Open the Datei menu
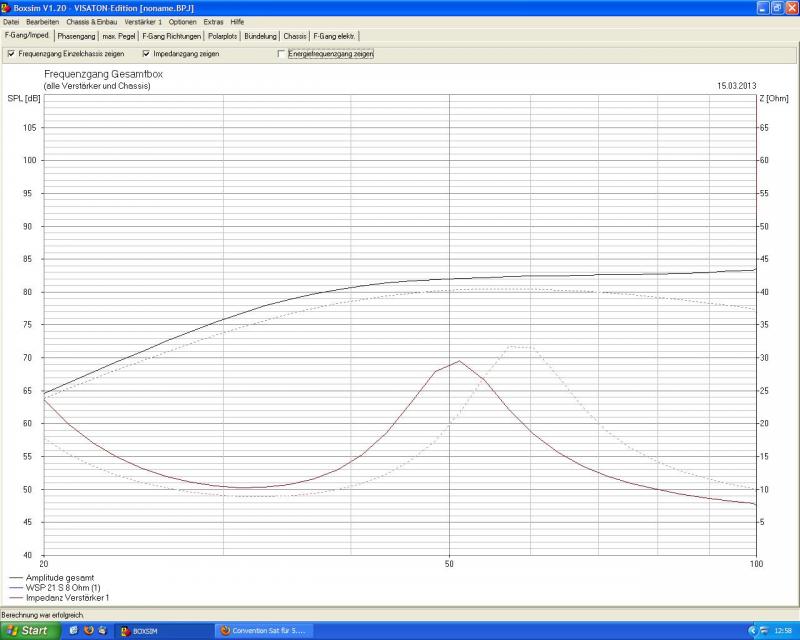 11,21
